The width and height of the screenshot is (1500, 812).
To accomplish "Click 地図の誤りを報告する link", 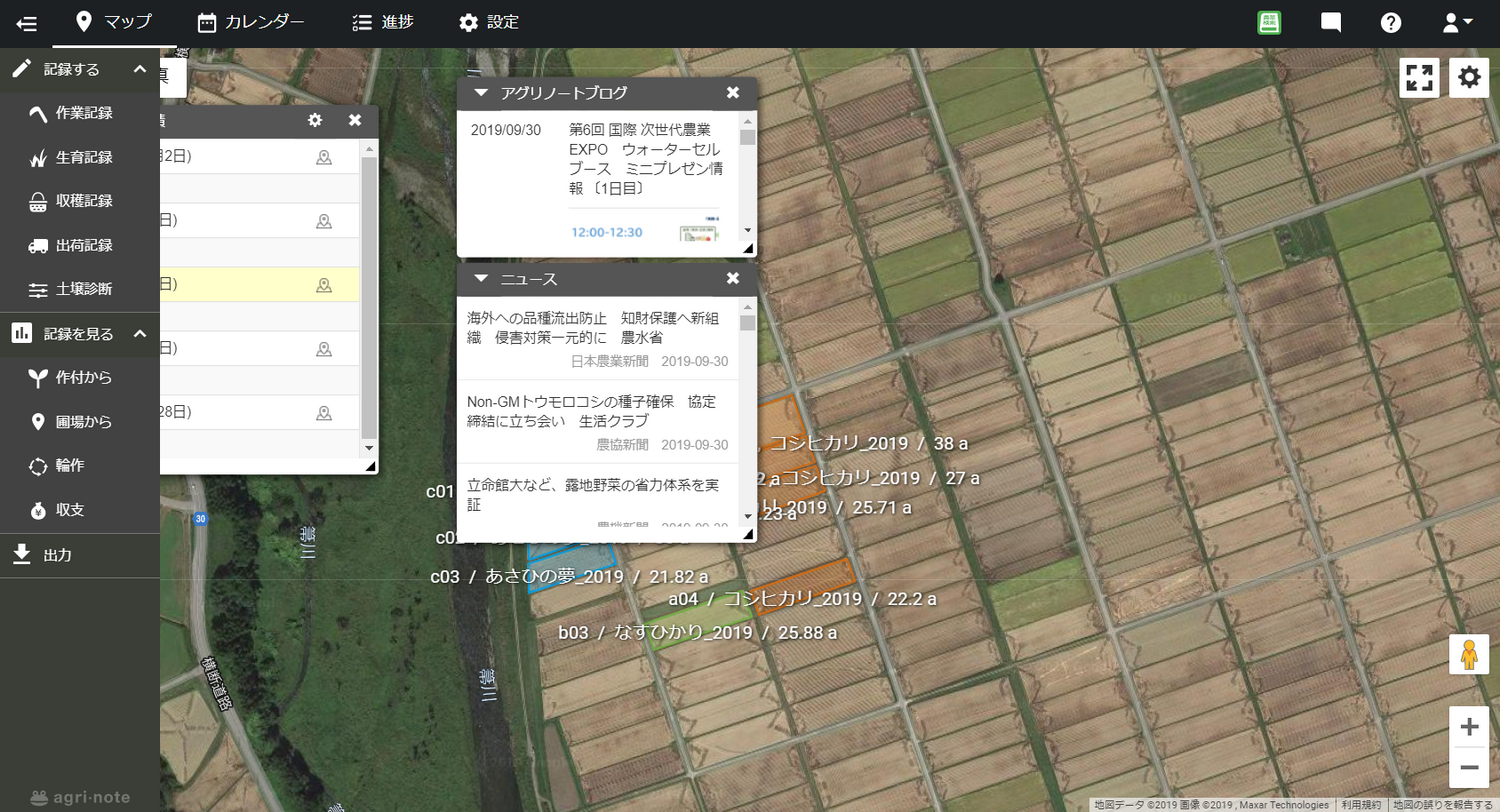I will click(x=1443, y=805).
